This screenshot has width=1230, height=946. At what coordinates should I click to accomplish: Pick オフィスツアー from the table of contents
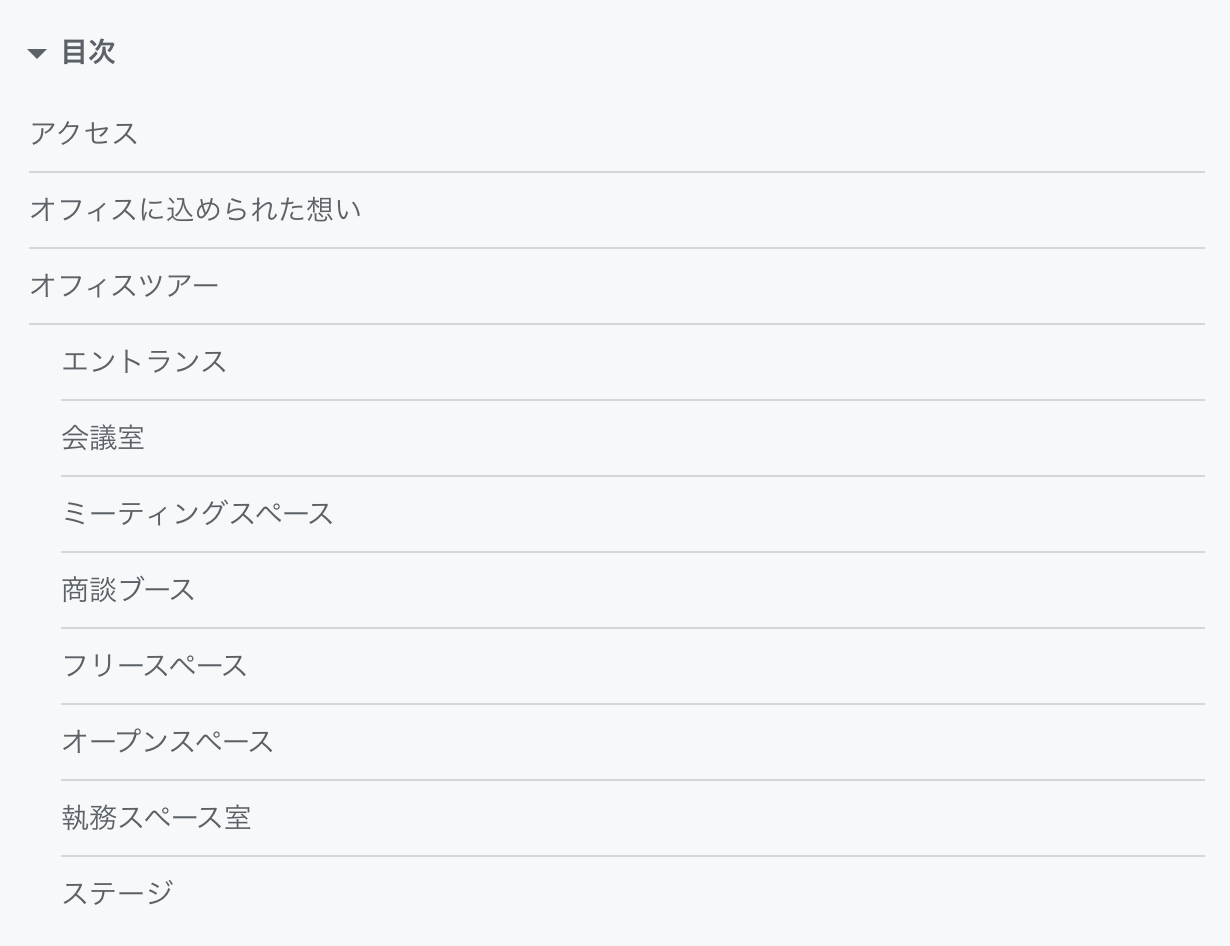tap(124, 285)
